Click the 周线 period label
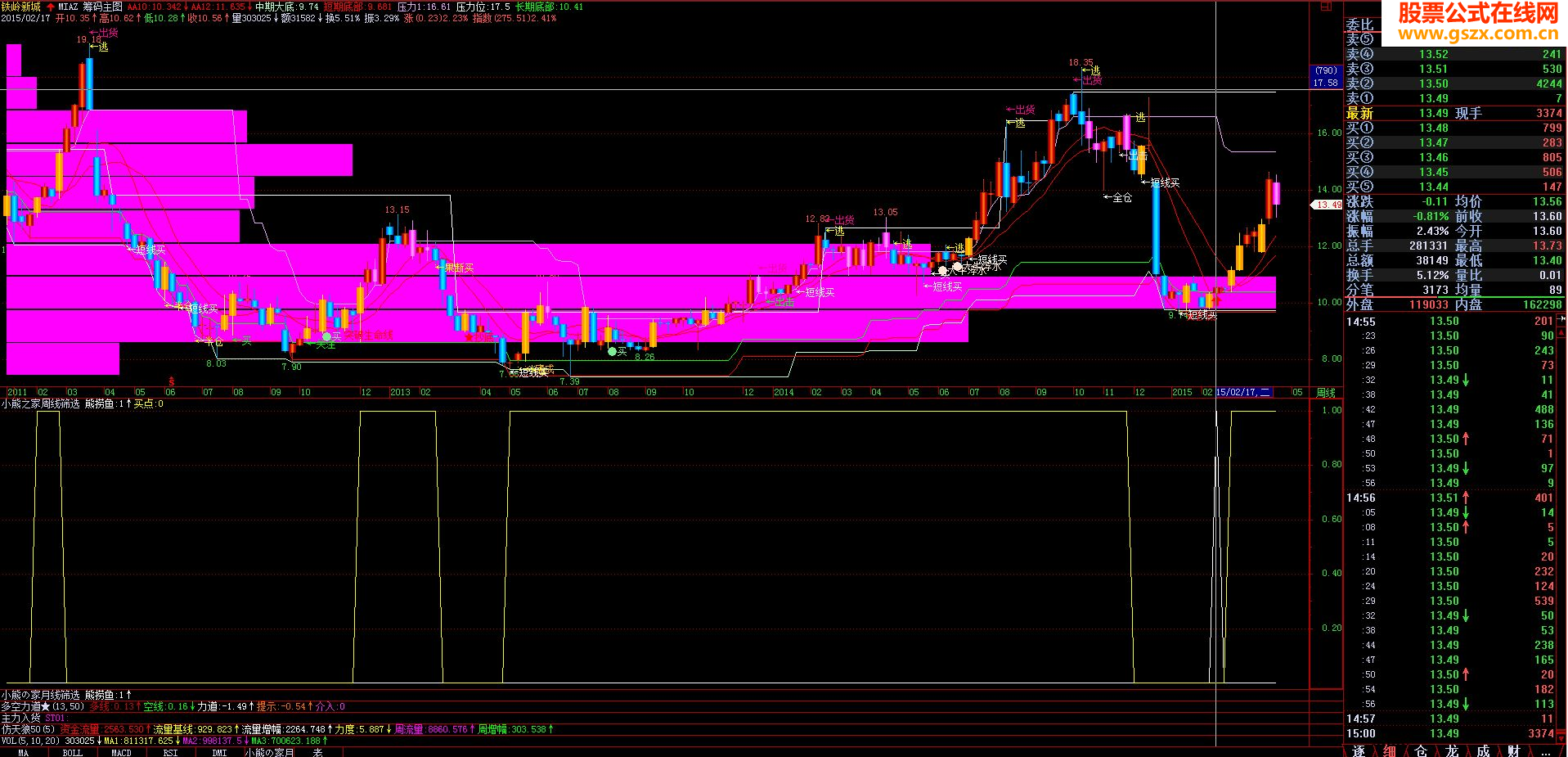The width and height of the screenshot is (1568, 757). pyautogui.click(x=1326, y=393)
